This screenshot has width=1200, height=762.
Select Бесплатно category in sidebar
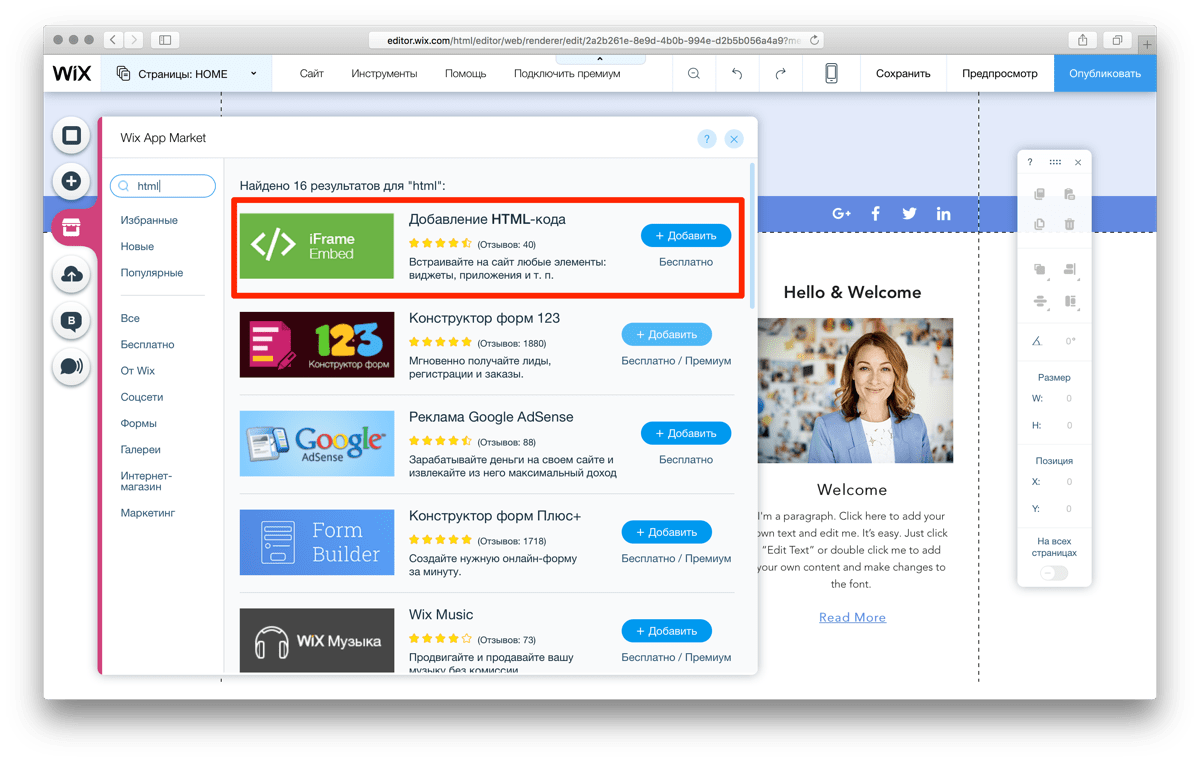pyautogui.click(x=147, y=344)
